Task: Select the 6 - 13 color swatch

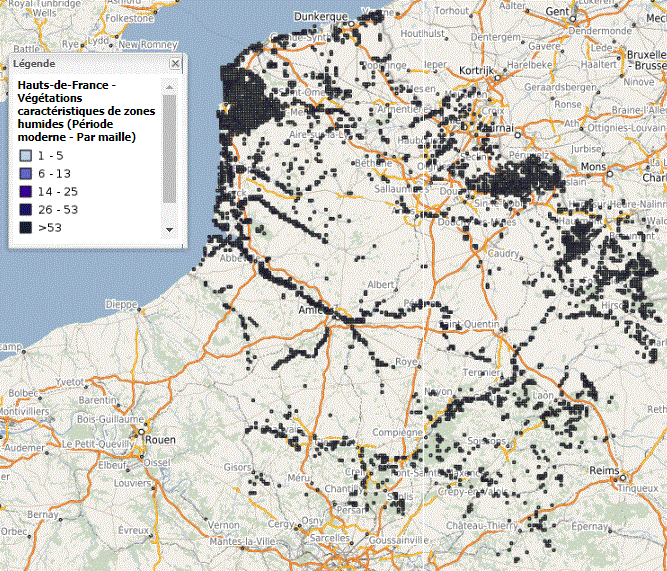Action: (x=25, y=174)
